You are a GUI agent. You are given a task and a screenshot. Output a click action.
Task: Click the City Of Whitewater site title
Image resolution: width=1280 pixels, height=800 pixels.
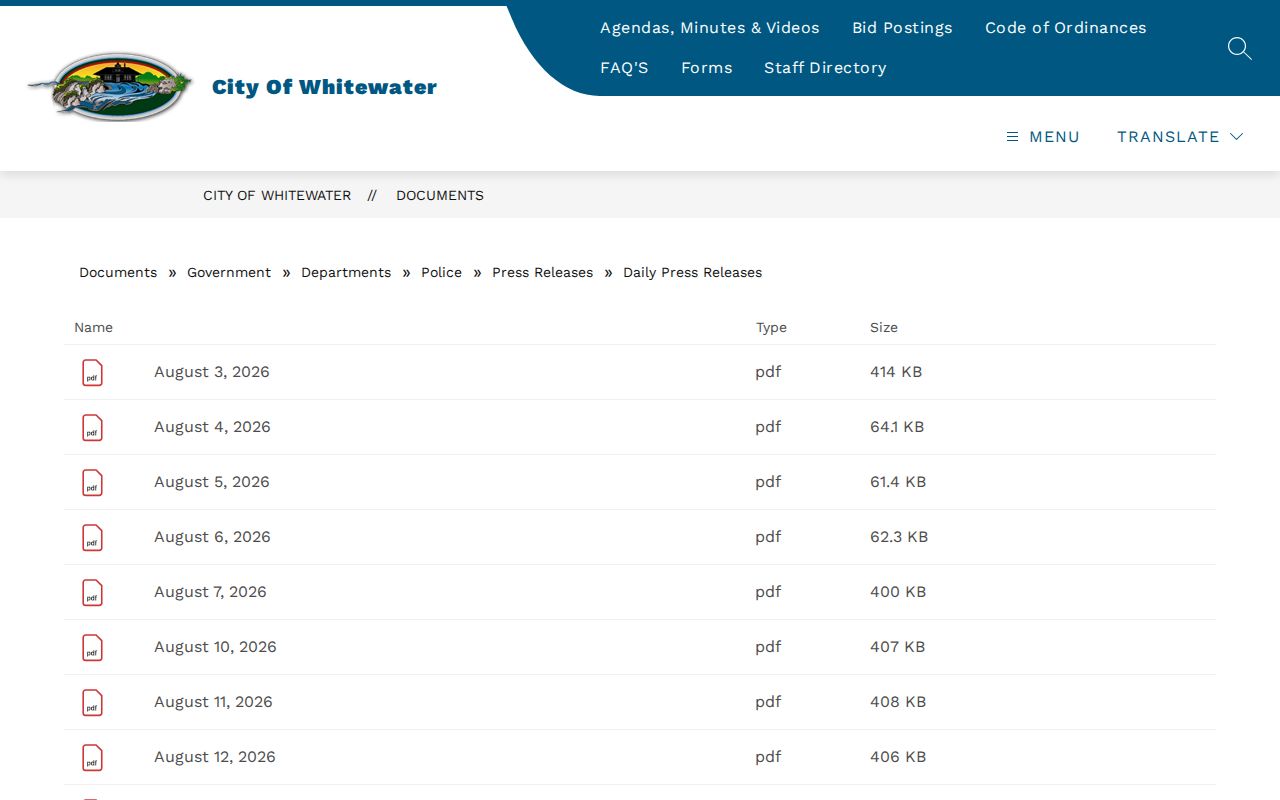coord(324,87)
